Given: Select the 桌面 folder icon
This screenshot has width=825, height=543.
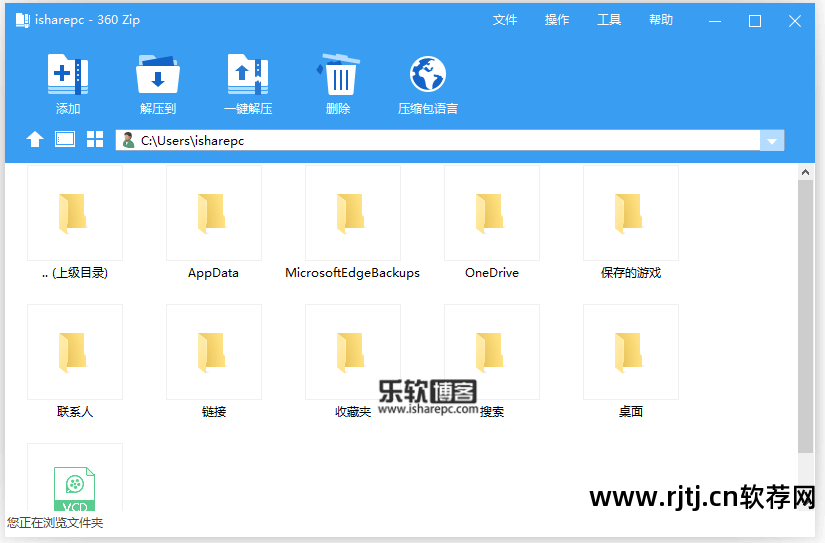Looking at the screenshot, I should coord(628,352).
